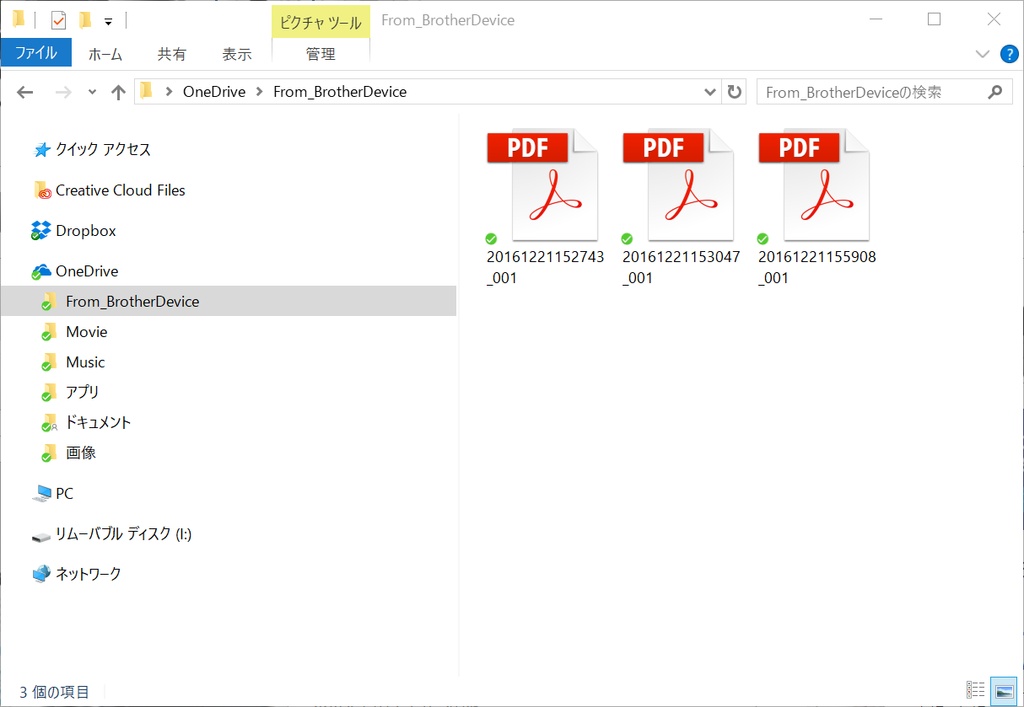Click OneDrive in the address breadcrumb
Screen dimensions: 1024x707
point(214,92)
